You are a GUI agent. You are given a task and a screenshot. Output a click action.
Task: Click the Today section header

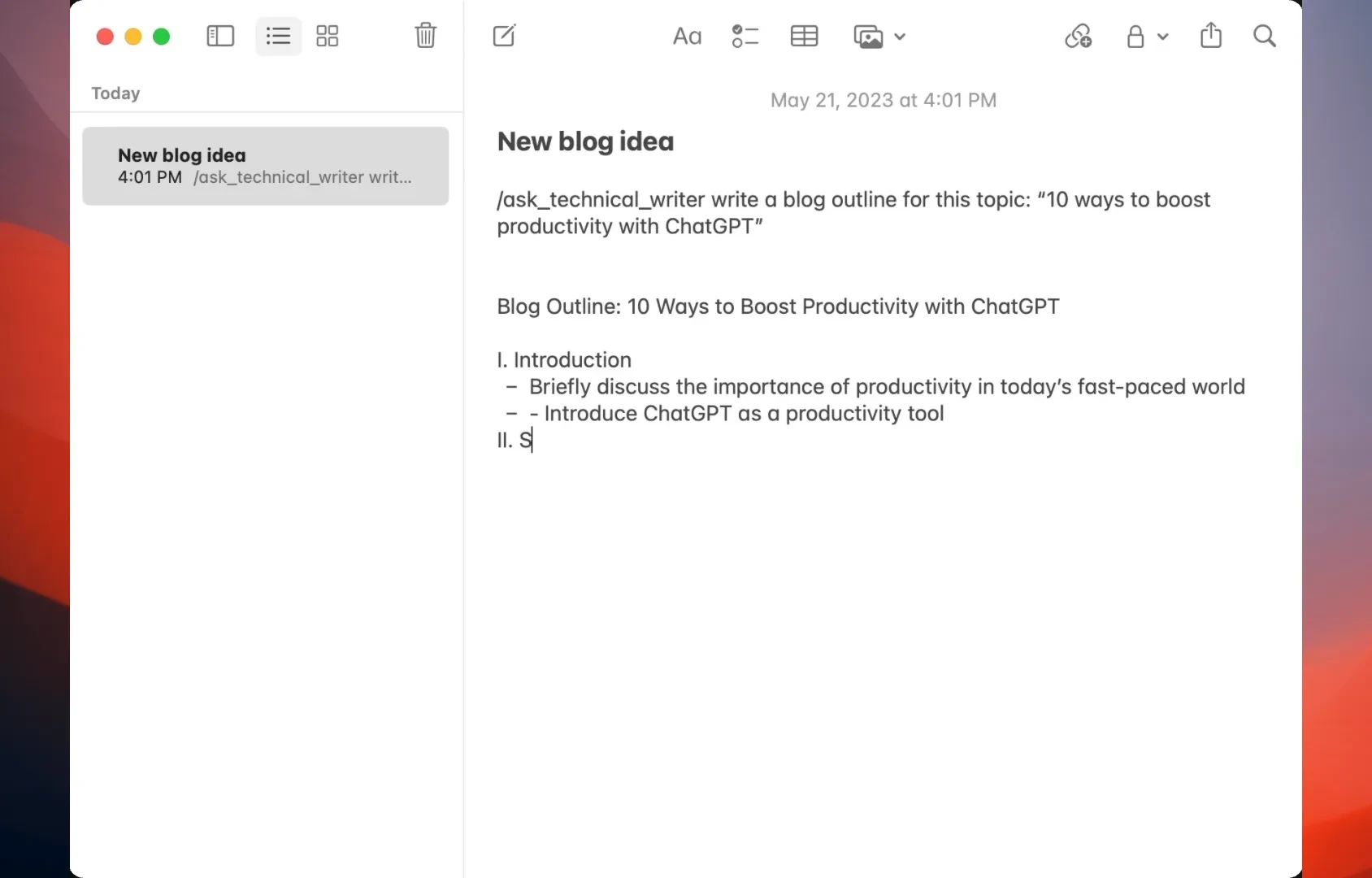pyautogui.click(x=115, y=93)
